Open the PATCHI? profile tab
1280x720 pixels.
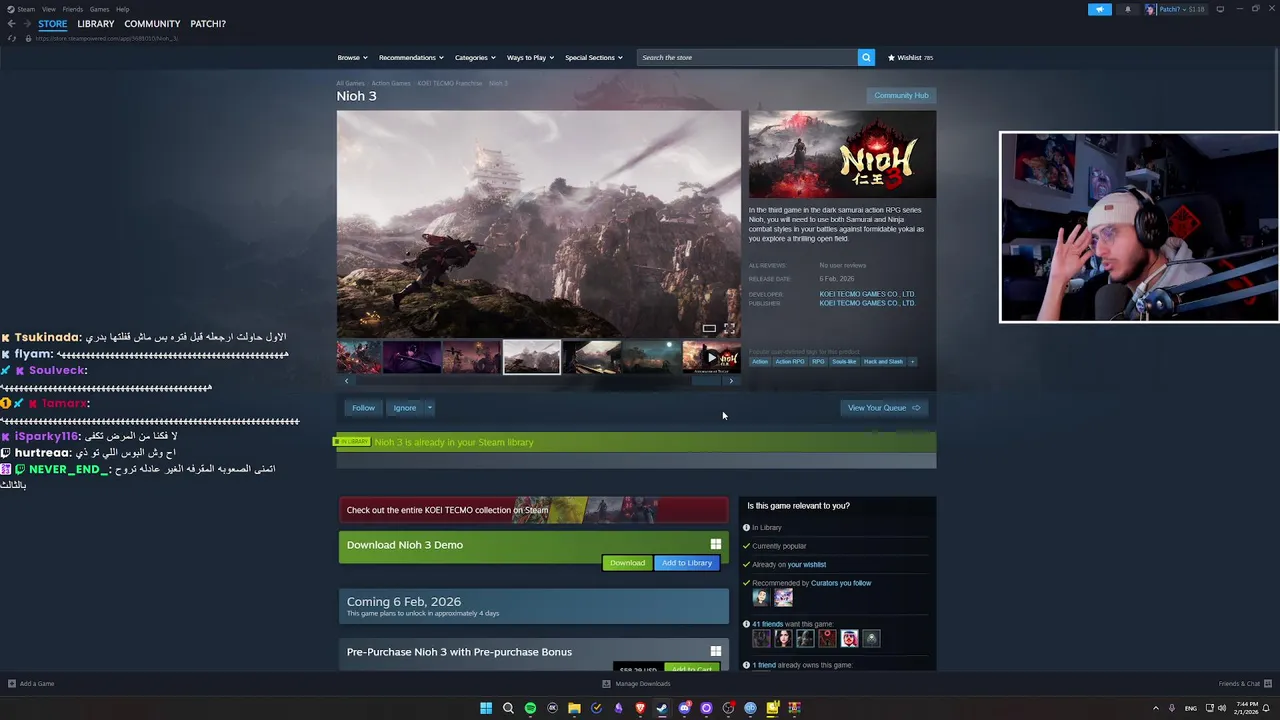click(208, 24)
